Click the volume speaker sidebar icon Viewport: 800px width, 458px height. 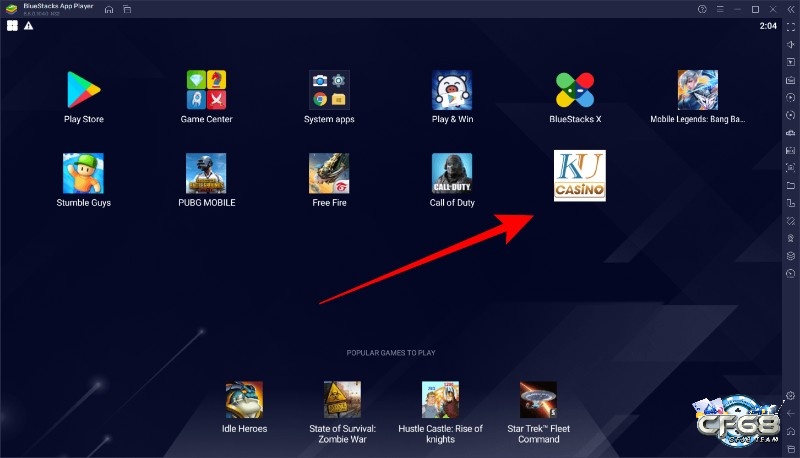(791, 44)
